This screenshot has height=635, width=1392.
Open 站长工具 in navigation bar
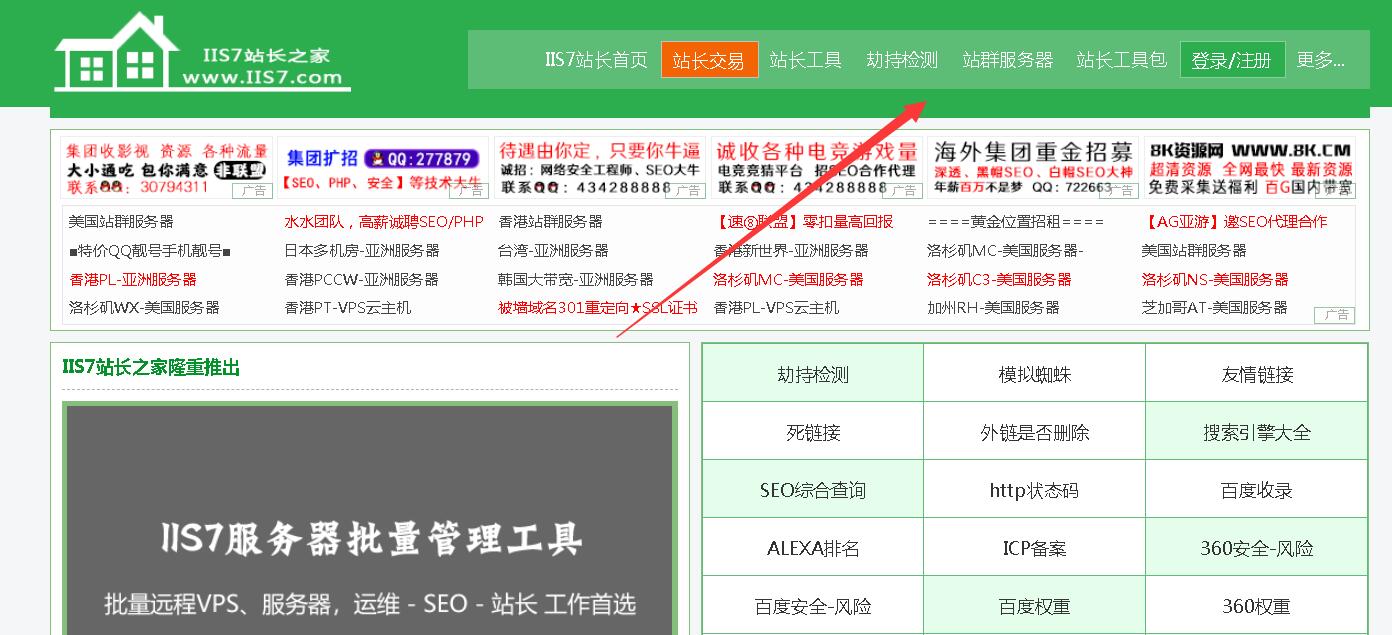(x=805, y=60)
